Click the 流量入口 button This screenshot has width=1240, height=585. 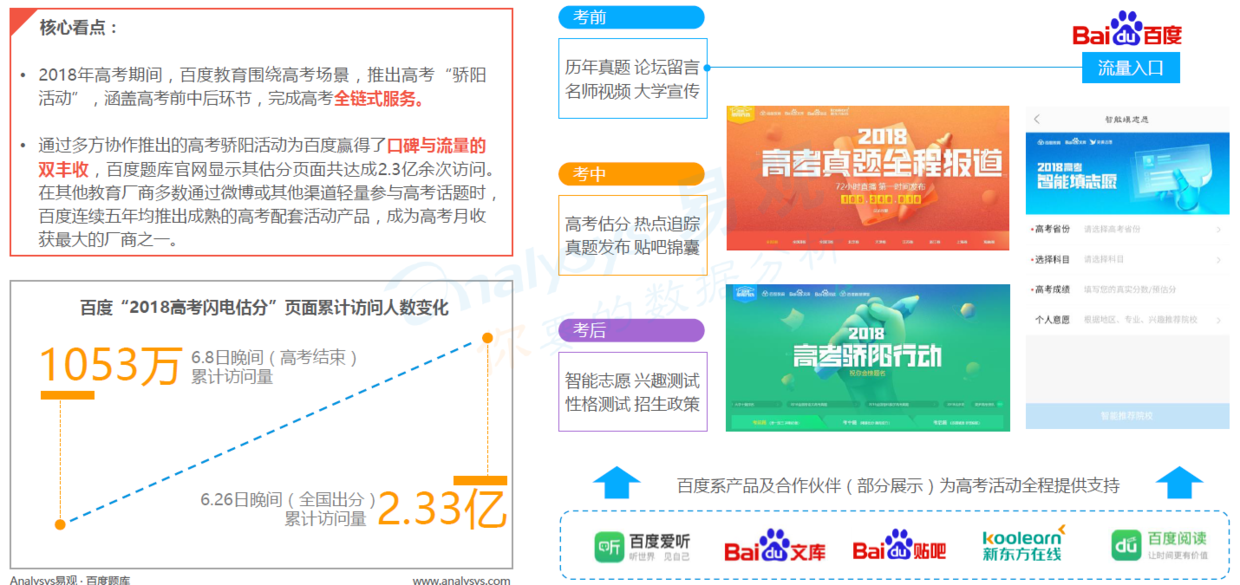click(1131, 68)
